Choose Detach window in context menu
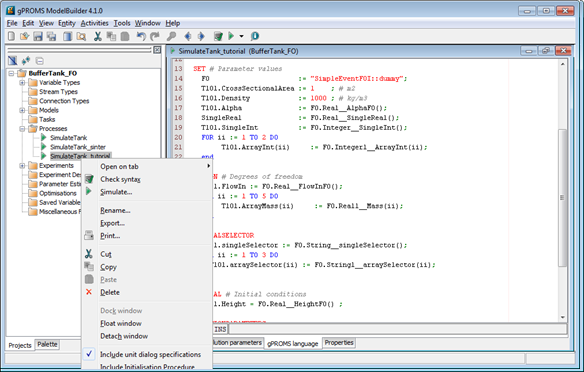 [x=147, y=336]
